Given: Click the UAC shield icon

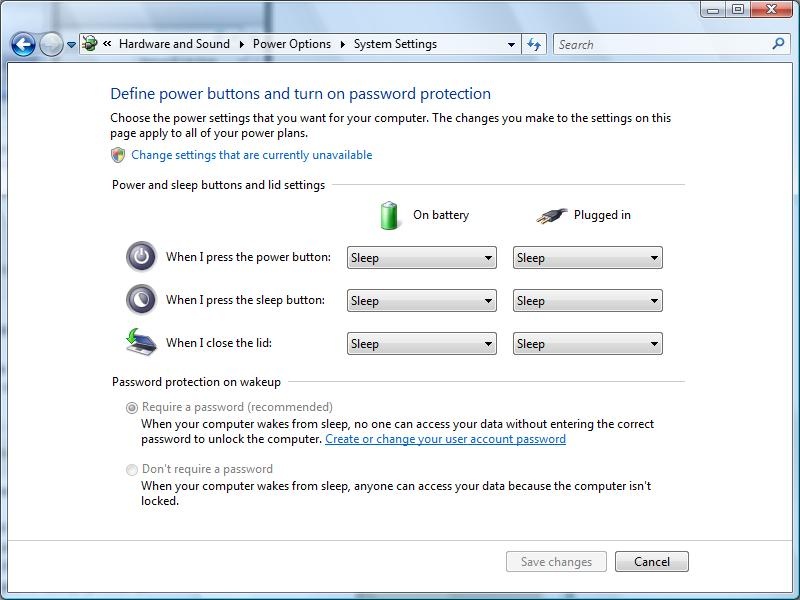Looking at the screenshot, I should pos(118,155).
